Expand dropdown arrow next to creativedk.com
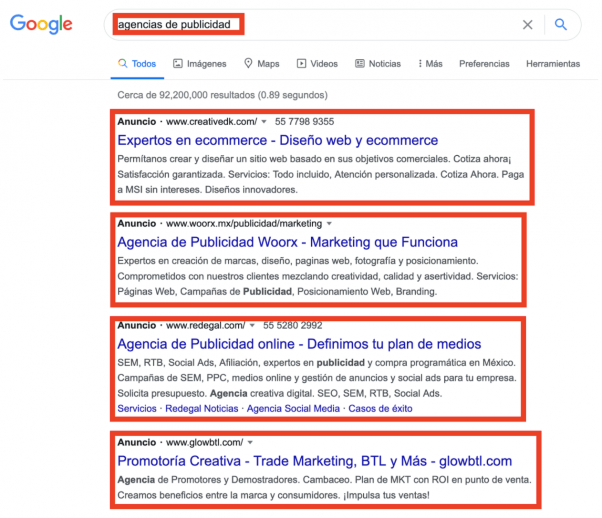This screenshot has height=518, width=602. [264, 122]
